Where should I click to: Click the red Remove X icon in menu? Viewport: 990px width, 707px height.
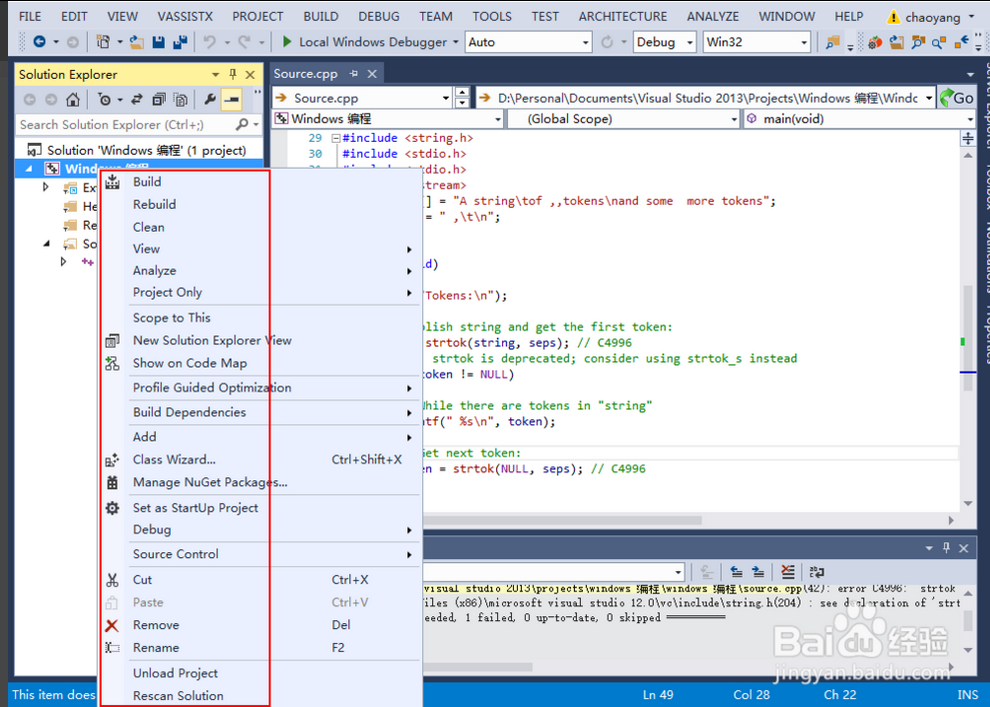coord(112,625)
